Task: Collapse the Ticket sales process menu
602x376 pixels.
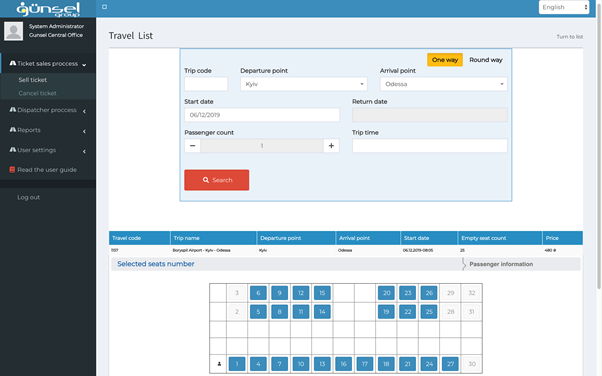Action: tap(48, 64)
